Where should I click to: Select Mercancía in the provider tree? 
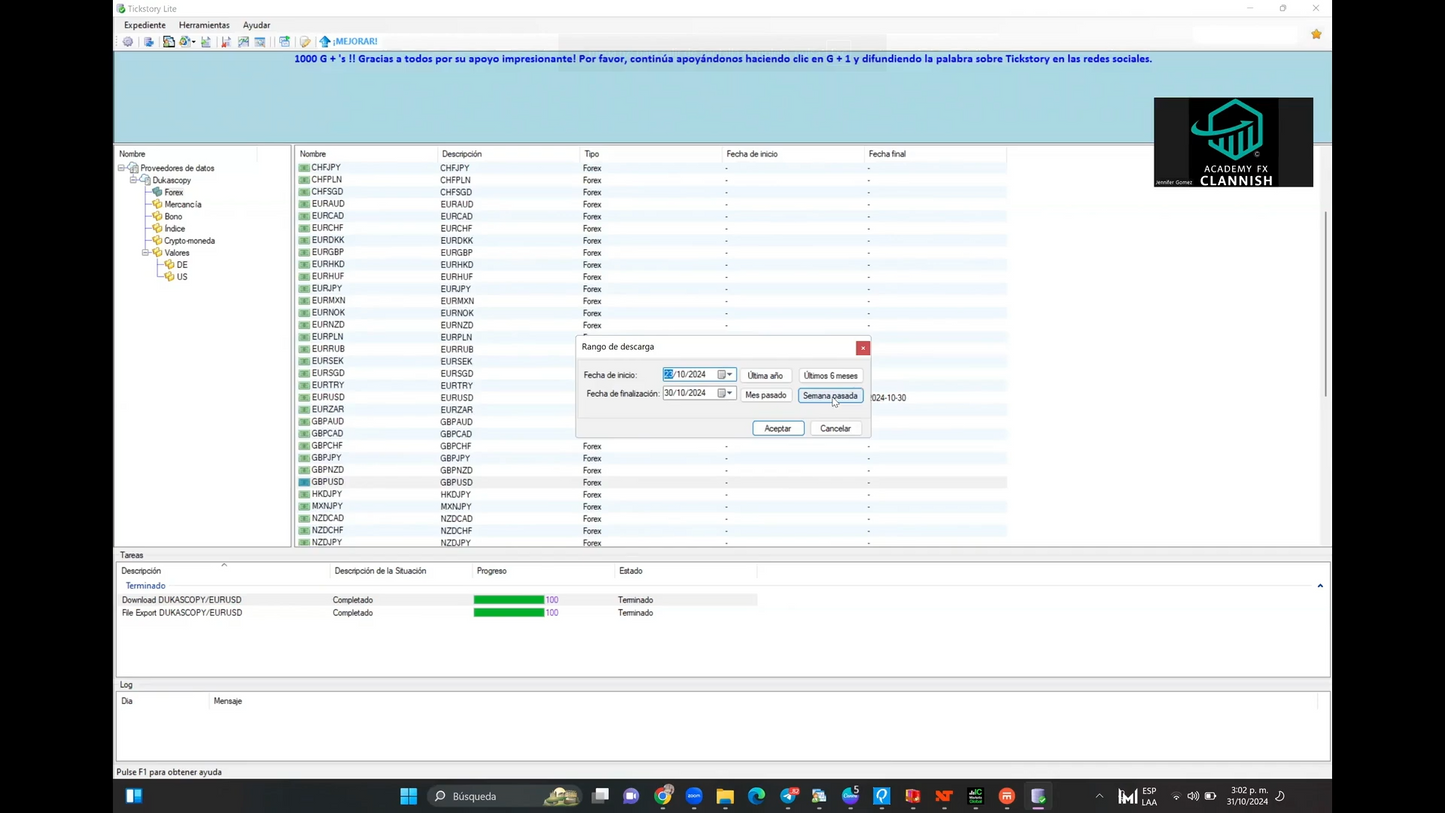coord(183,204)
